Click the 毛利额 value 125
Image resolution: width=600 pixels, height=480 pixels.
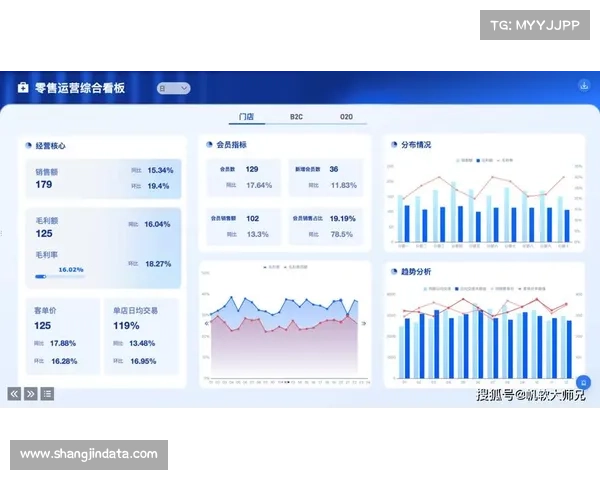pos(44,233)
